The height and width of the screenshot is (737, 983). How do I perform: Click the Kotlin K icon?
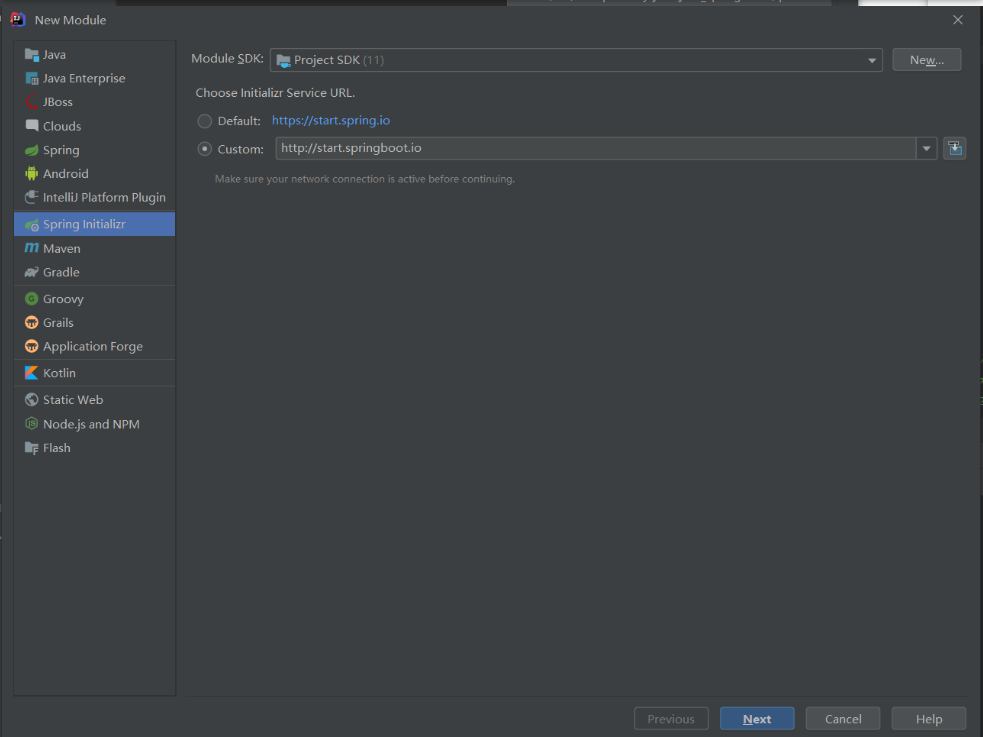pyautogui.click(x=31, y=373)
